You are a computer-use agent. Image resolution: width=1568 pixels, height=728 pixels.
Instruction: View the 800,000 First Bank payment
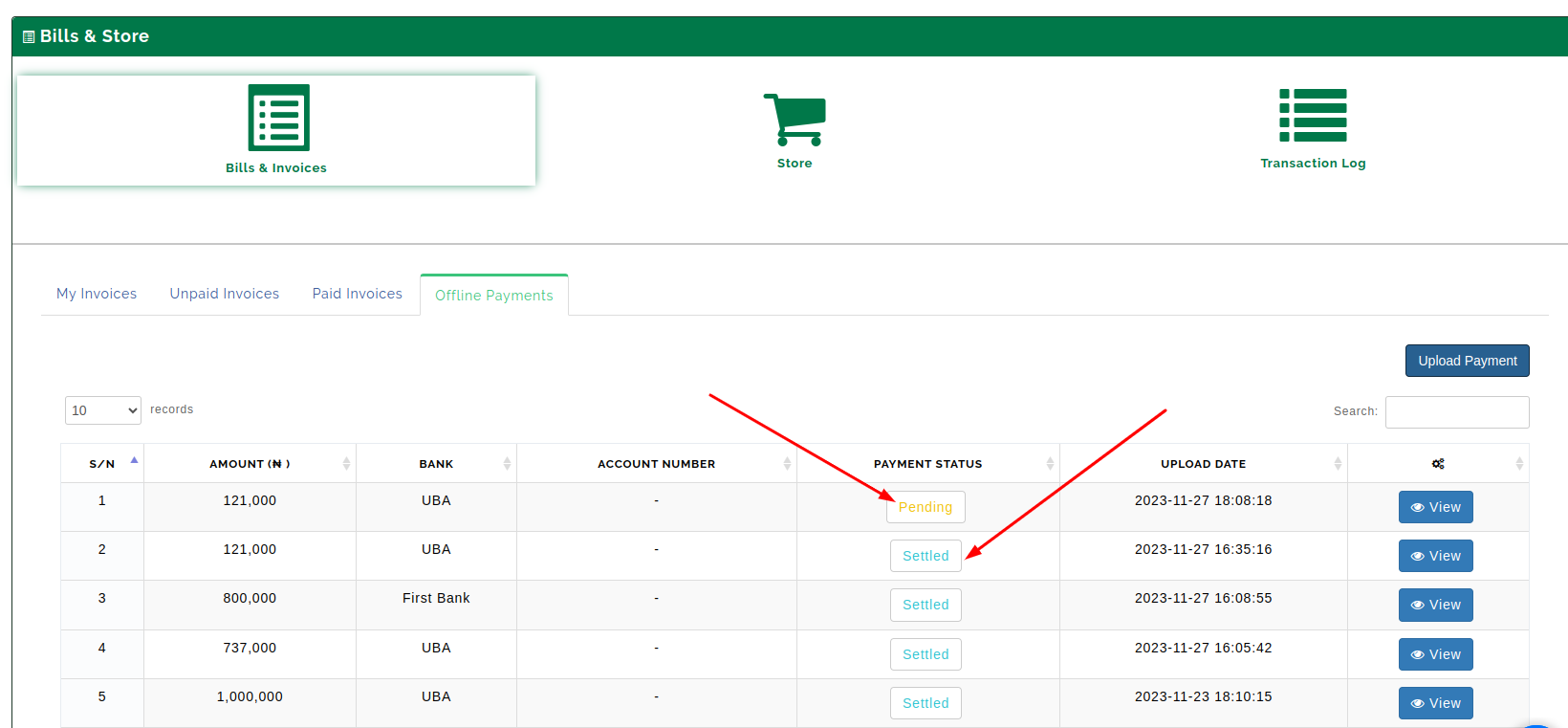(x=1436, y=605)
